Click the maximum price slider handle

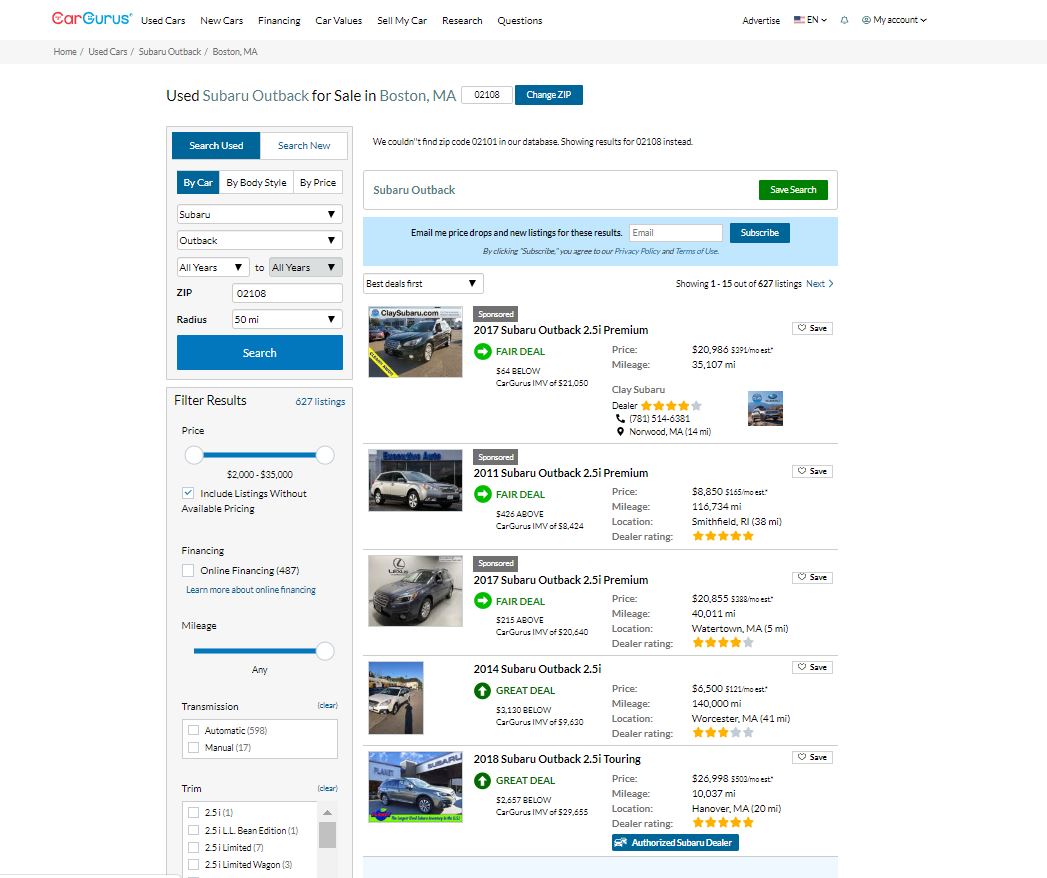325,455
